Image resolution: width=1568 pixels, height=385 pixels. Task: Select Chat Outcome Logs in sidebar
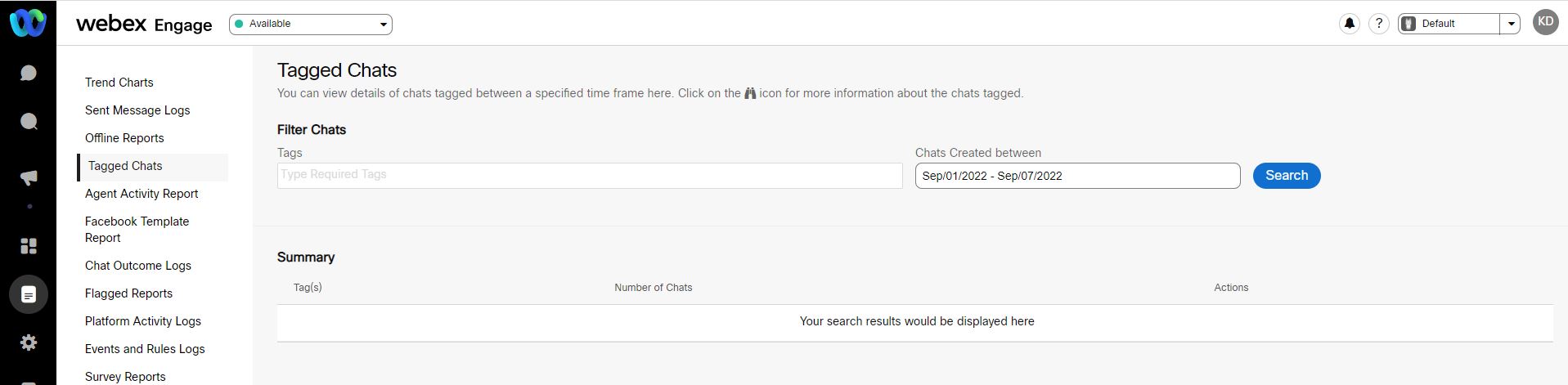pos(138,266)
